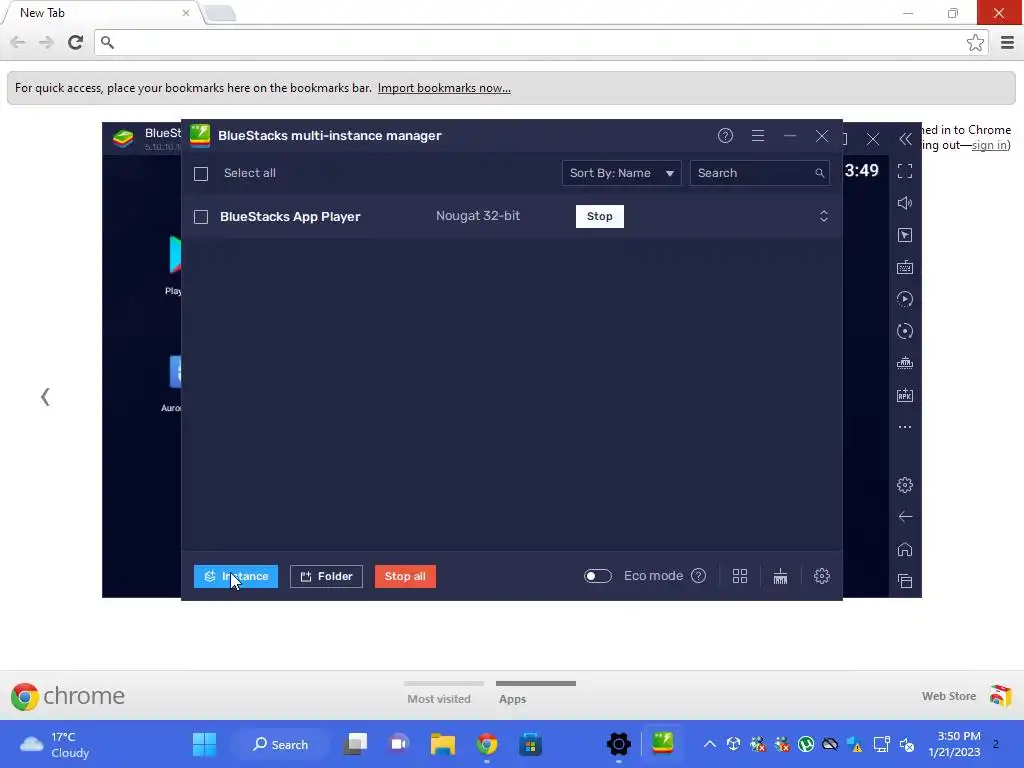
Task: Open Microsoft Store in taskbar
Action: coord(530,744)
